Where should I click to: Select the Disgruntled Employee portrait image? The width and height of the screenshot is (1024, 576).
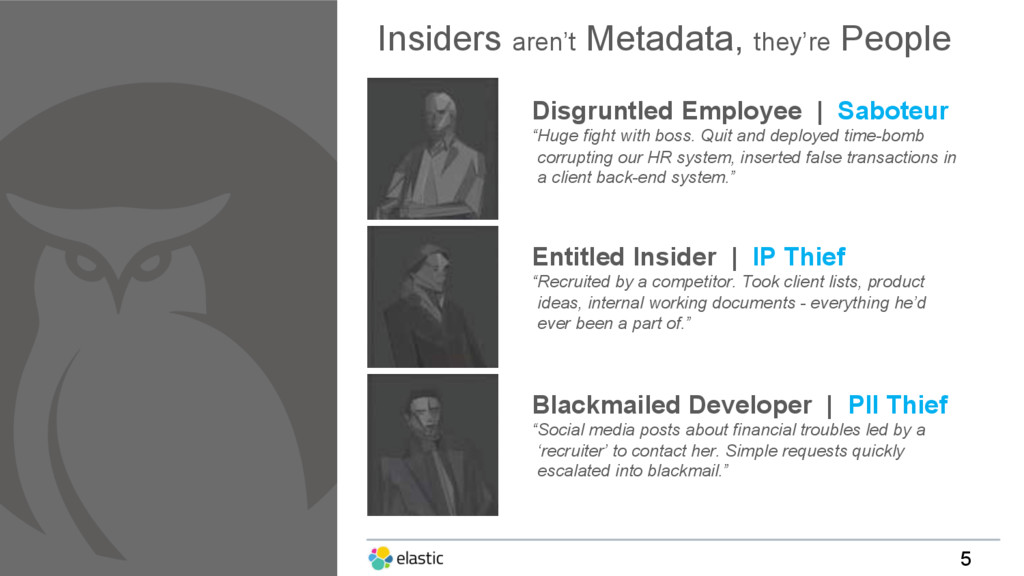(432, 149)
